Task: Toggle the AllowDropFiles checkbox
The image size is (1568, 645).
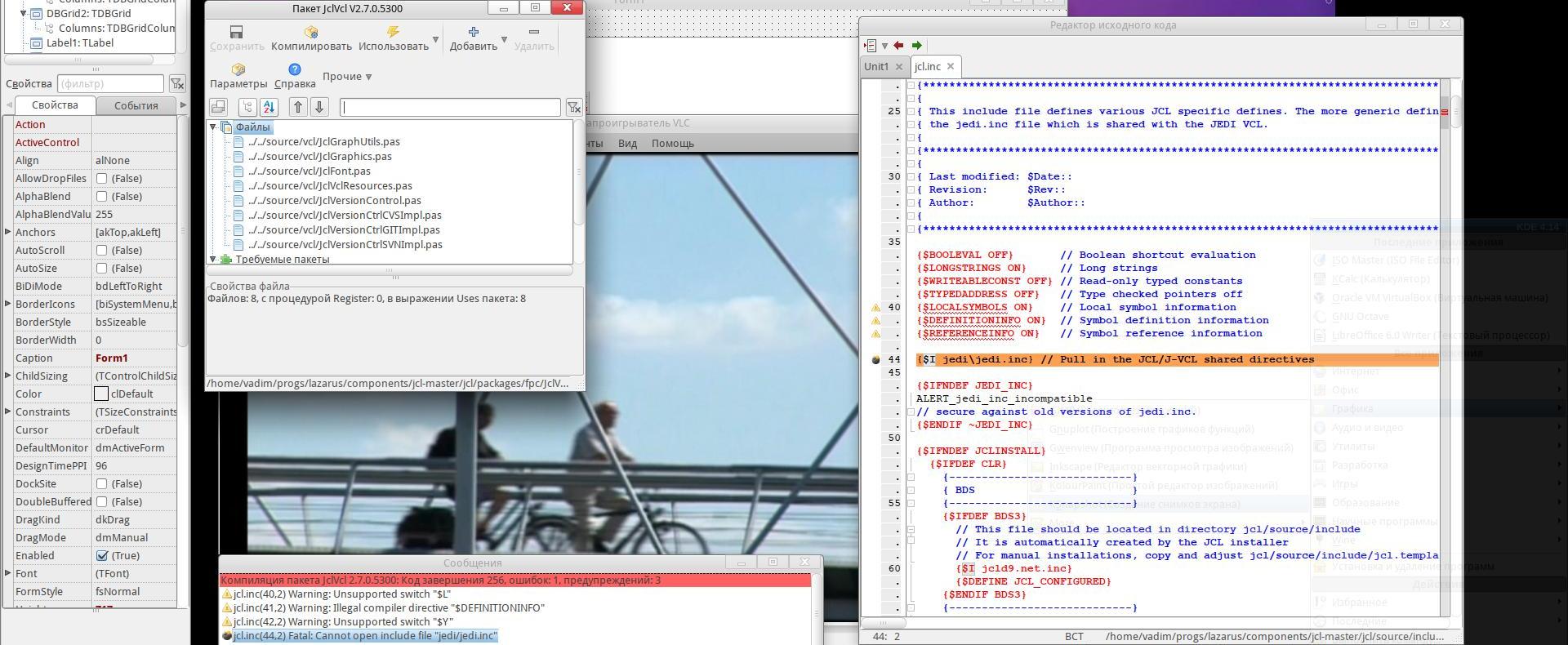Action: tap(102, 178)
